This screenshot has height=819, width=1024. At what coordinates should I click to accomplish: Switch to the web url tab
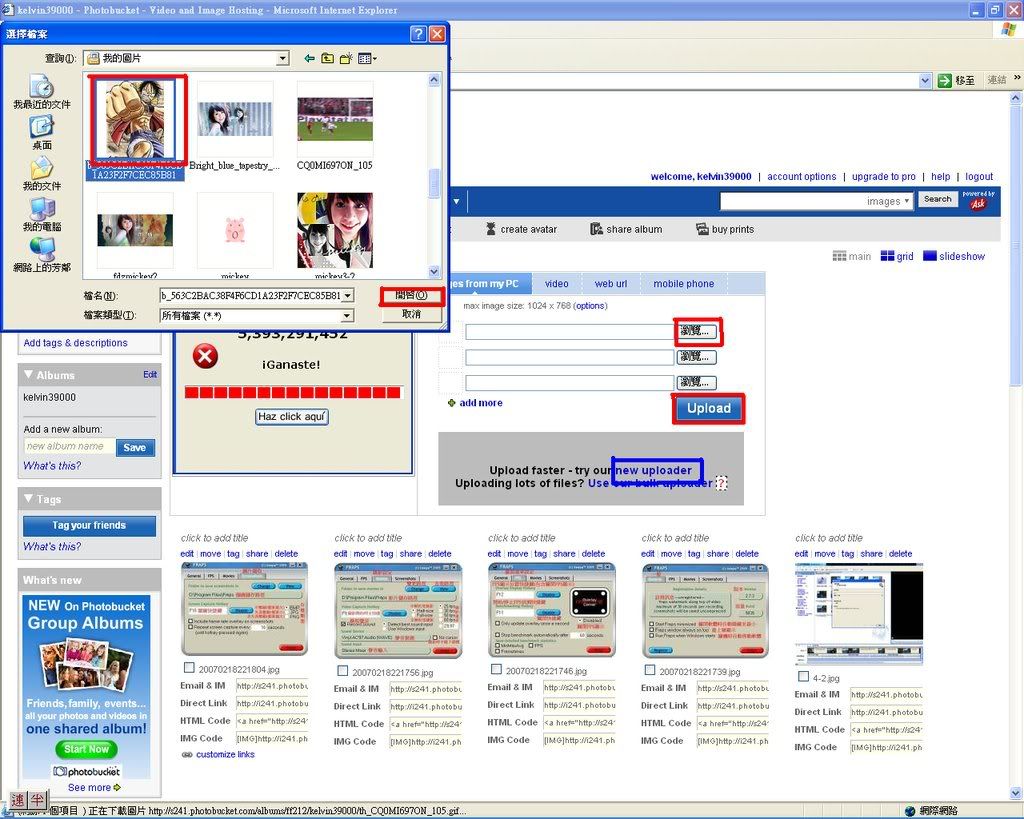[610, 284]
